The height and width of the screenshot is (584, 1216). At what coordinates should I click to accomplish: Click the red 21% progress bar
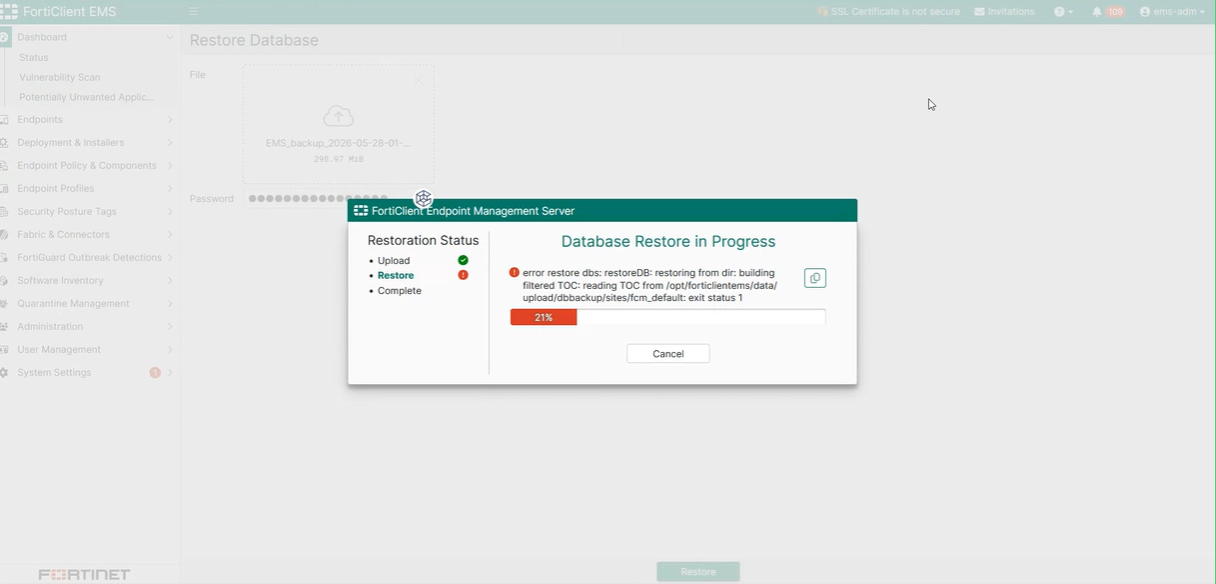coord(543,317)
